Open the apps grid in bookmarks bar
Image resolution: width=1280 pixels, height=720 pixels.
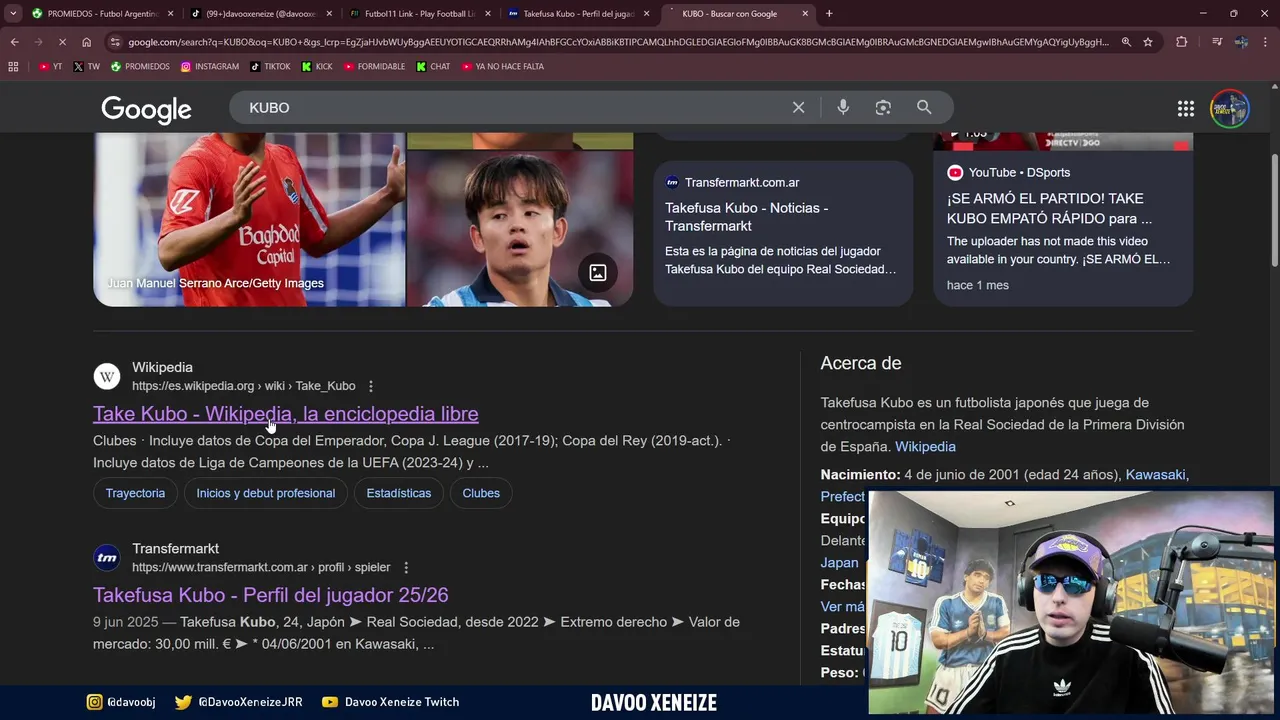[x=13, y=66]
